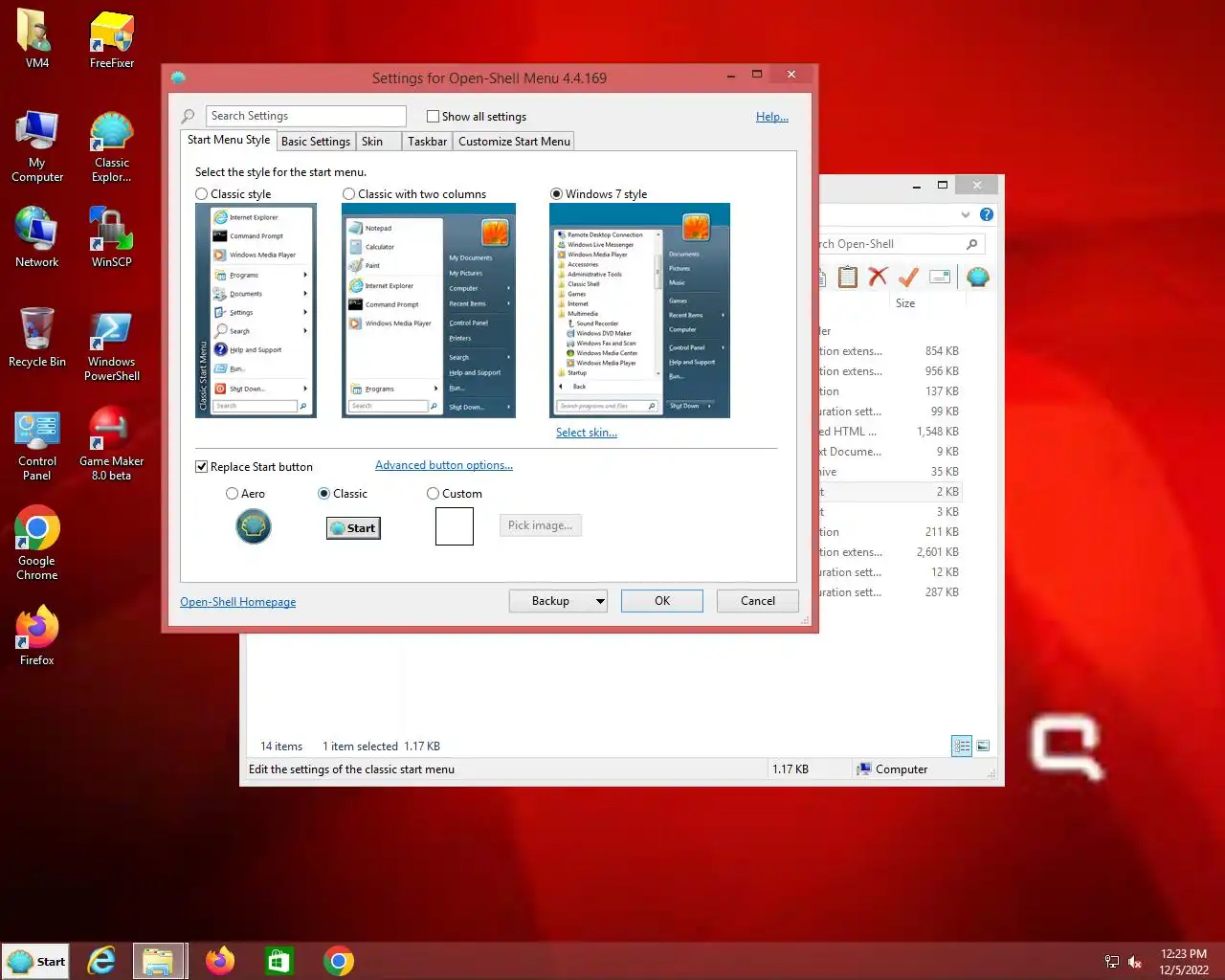This screenshot has width=1225, height=980.
Task: Select the Firefox desktop shortcut
Action: 36,635
